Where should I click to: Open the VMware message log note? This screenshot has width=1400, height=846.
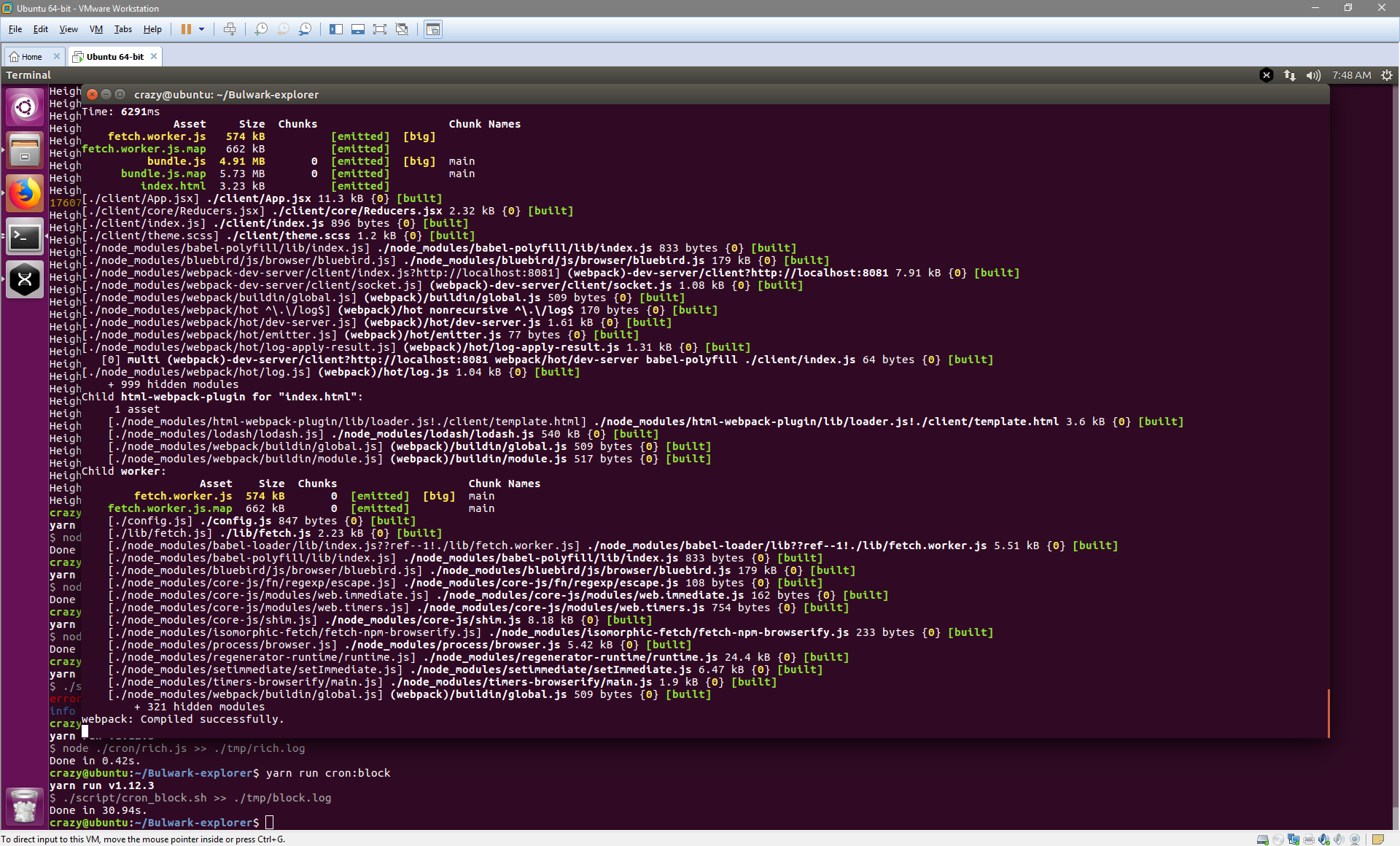click(x=1378, y=839)
